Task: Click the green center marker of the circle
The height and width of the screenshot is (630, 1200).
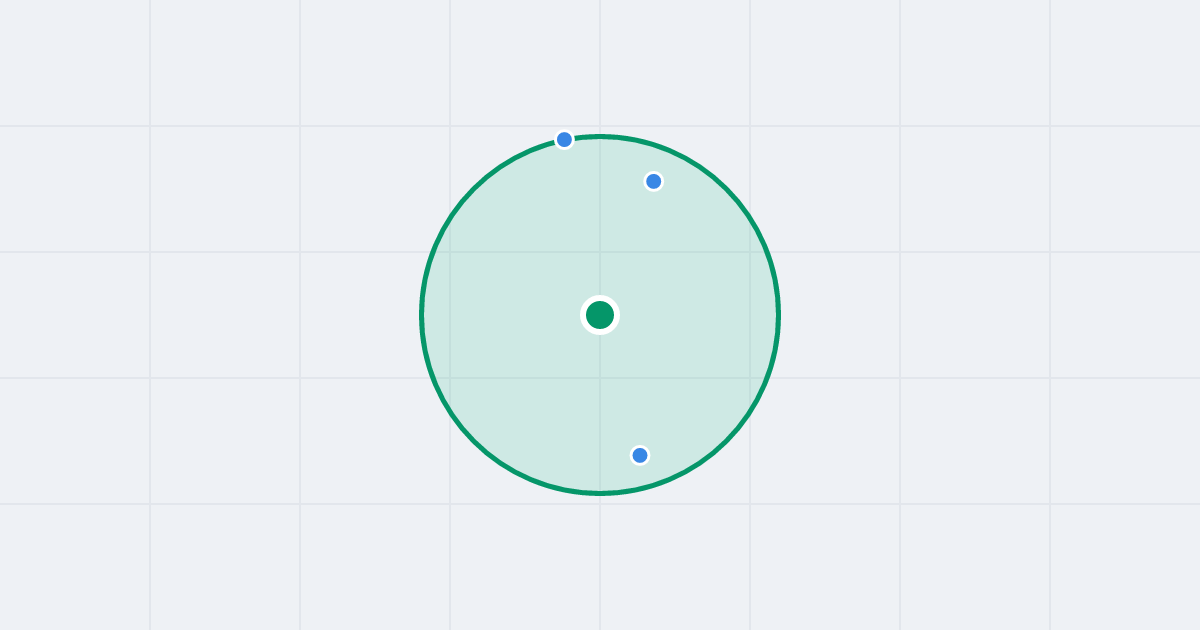Action: (x=600, y=315)
